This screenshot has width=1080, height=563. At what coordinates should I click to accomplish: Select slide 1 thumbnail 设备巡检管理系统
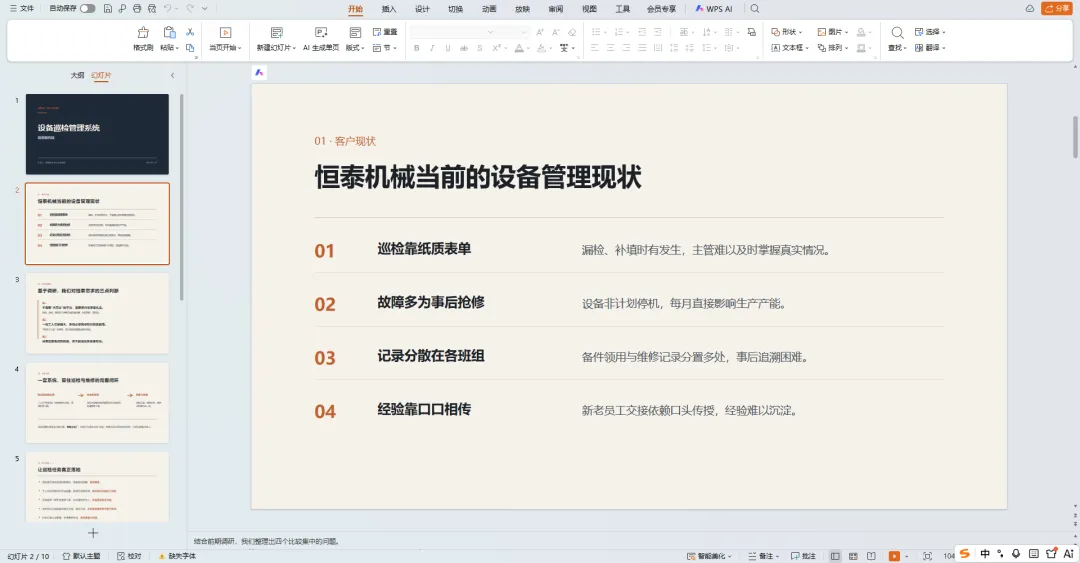coord(97,134)
